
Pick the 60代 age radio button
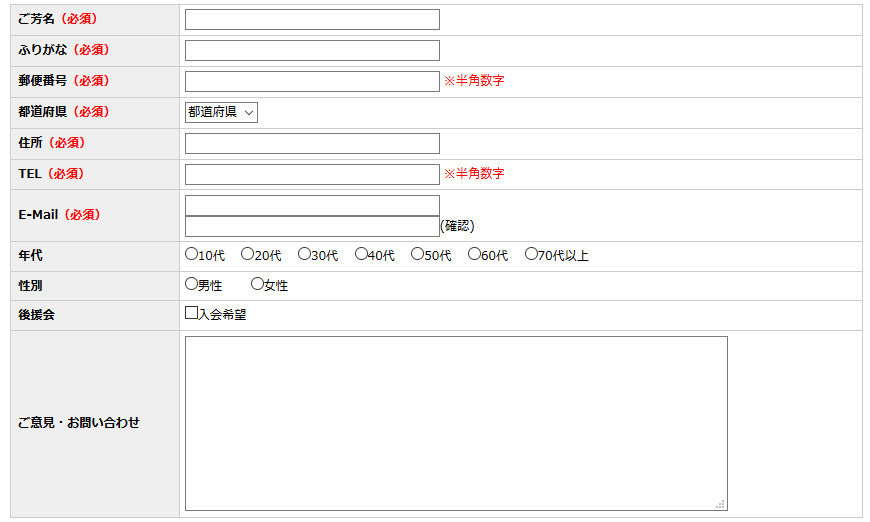tap(474, 254)
